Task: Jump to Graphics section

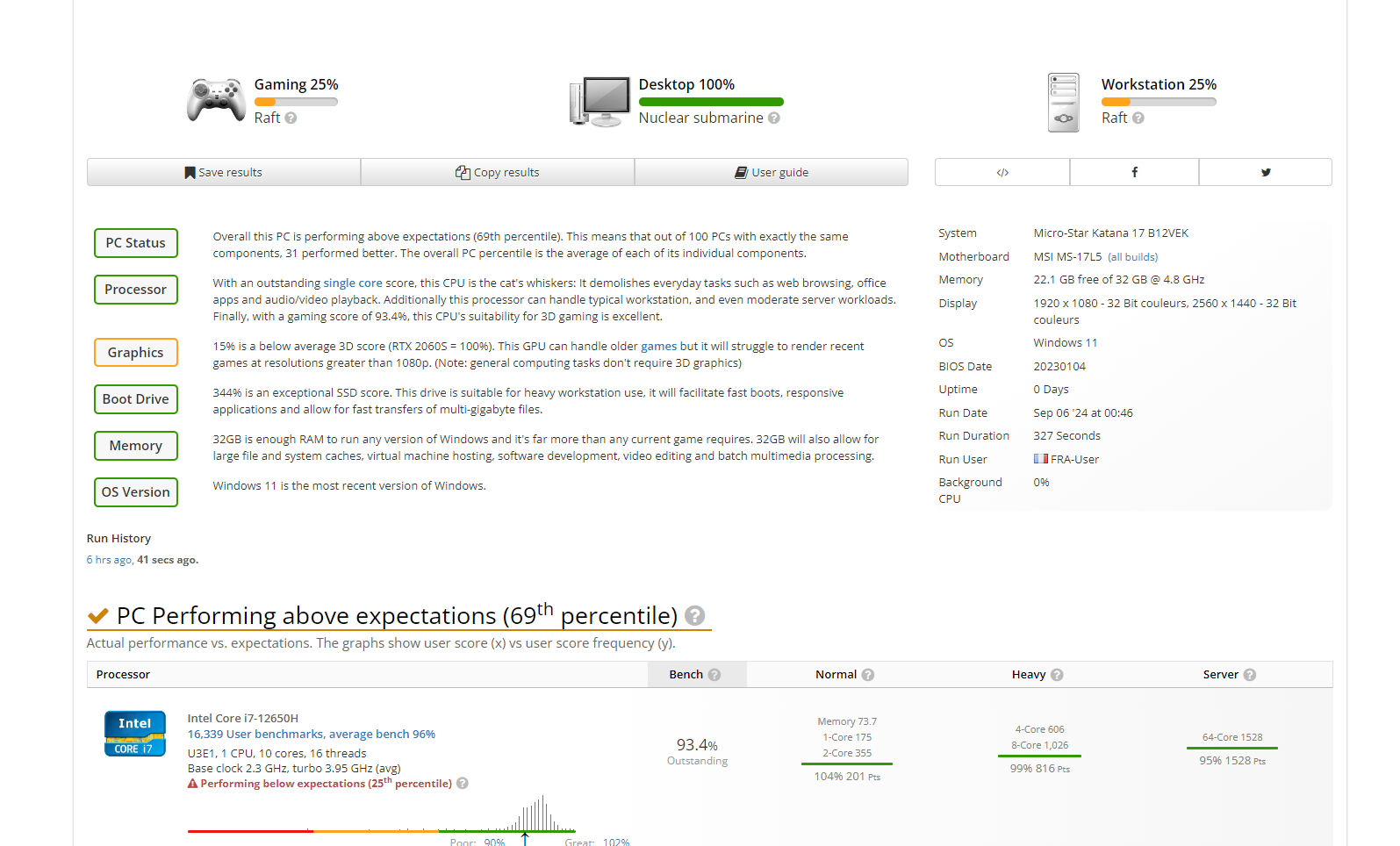Action: (136, 353)
